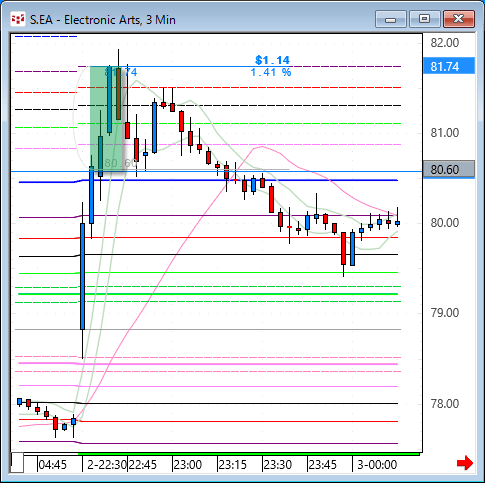Click the 04:45 time axis label

click(x=52, y=464)
